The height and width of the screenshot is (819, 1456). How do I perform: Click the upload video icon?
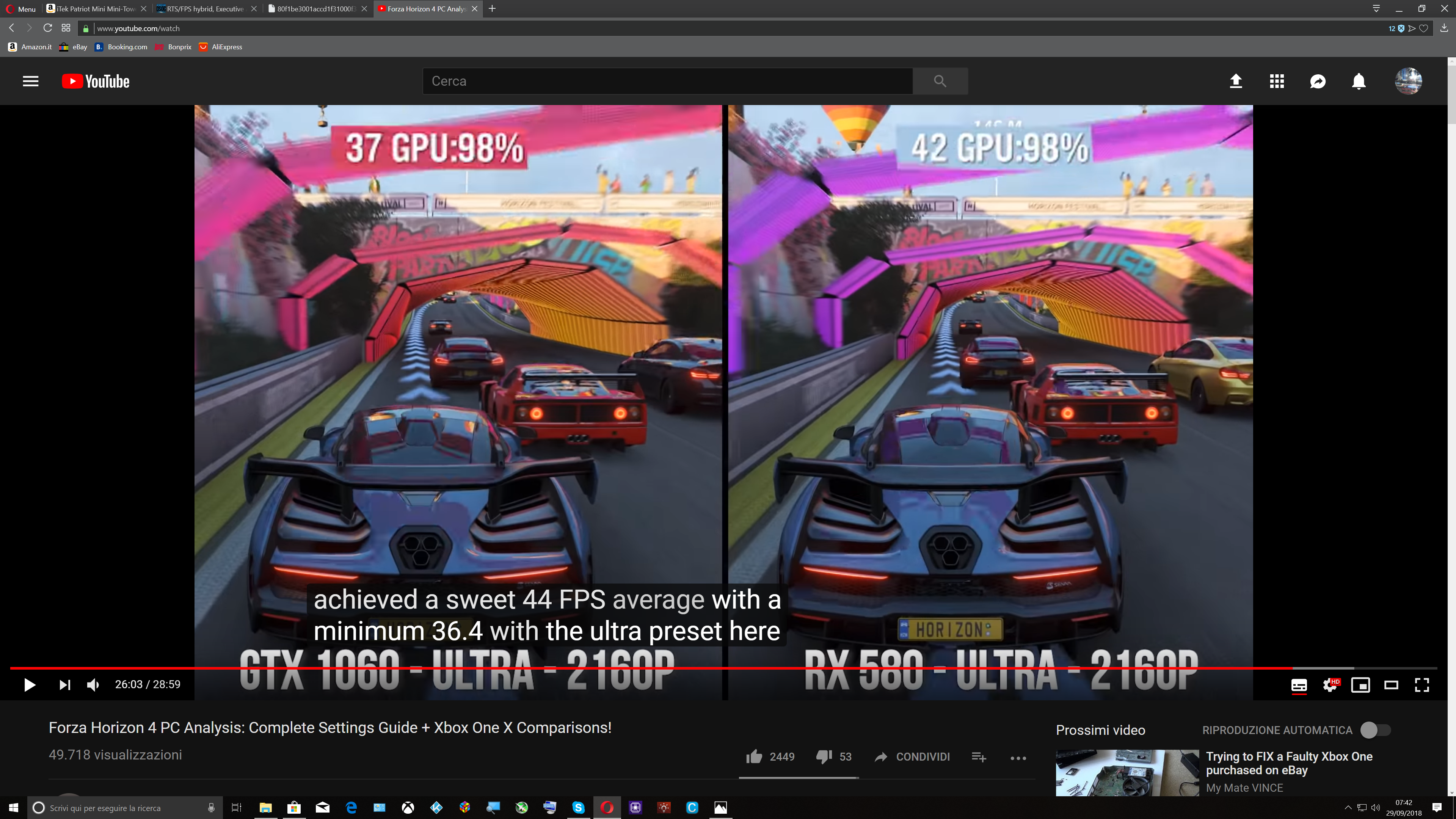point(1236,82)
